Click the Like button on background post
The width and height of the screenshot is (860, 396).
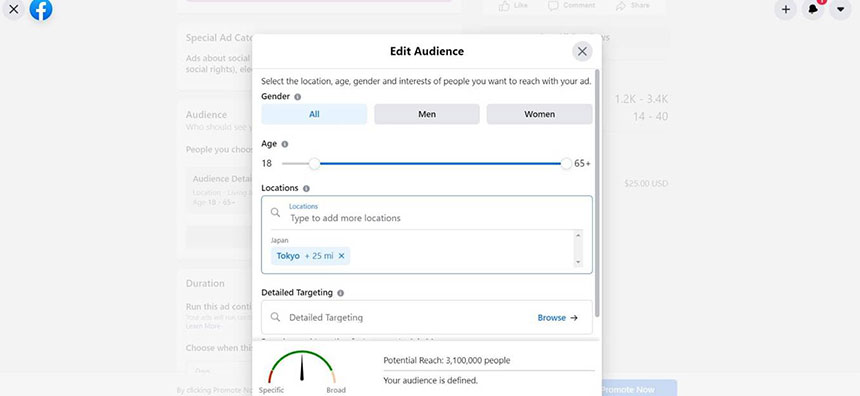point(513,5)
